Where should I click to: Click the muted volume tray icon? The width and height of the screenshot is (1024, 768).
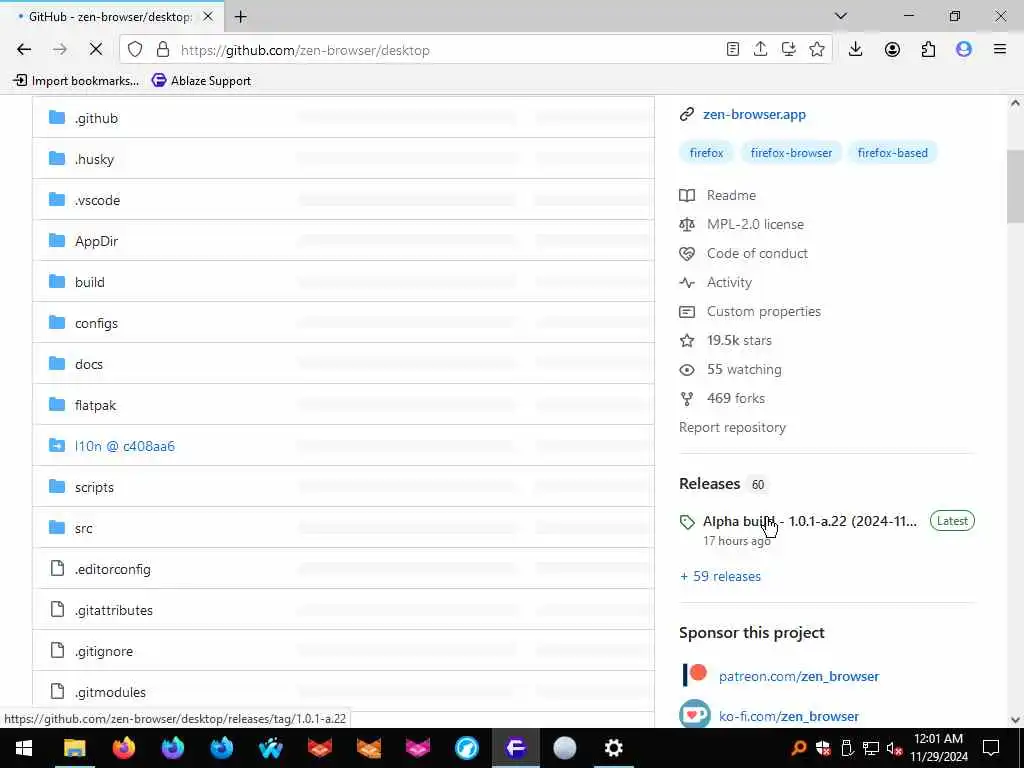893,748
